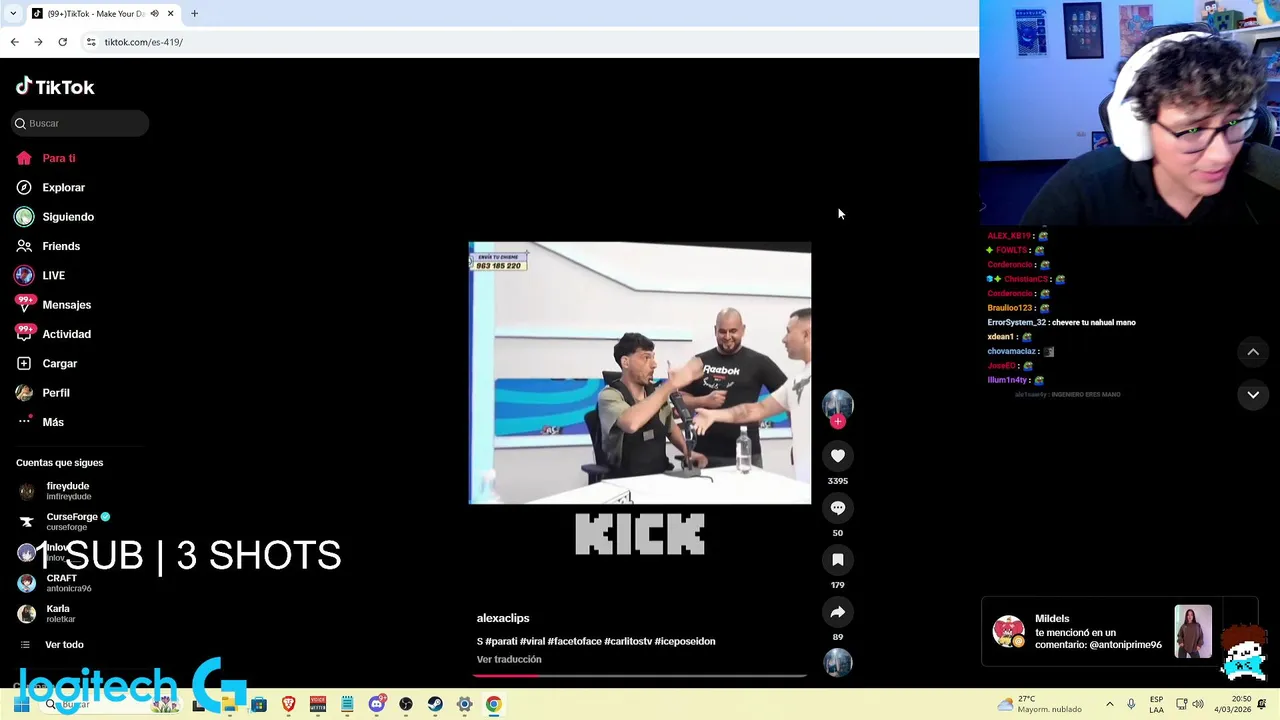
Task: Open the notification bell in system tray
Action: point(1262,704)
